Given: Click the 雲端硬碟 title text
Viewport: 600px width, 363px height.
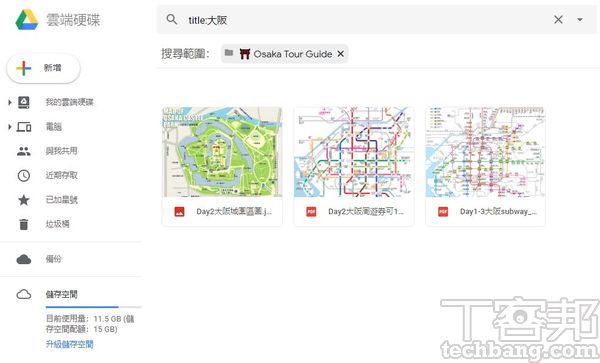Looking at the screenshot, I should click(x=73, y=20).
